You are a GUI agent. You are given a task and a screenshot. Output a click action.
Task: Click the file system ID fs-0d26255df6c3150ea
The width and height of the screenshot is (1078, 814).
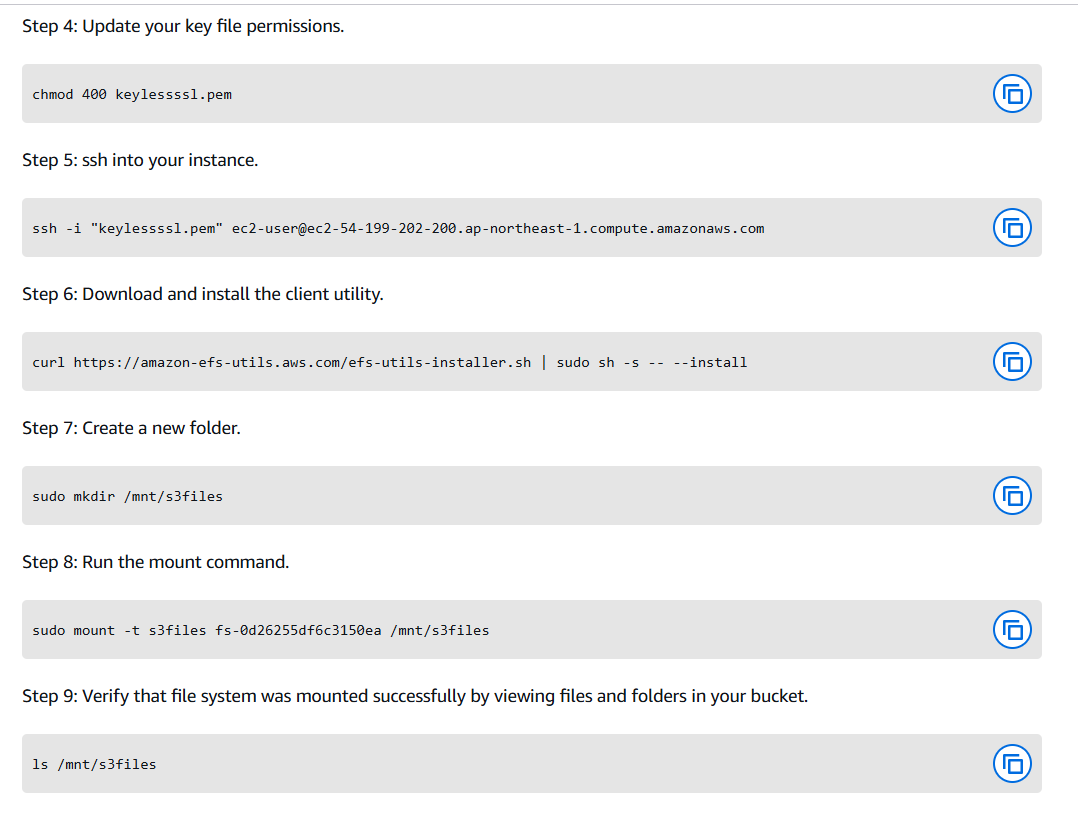click(298, 630)
